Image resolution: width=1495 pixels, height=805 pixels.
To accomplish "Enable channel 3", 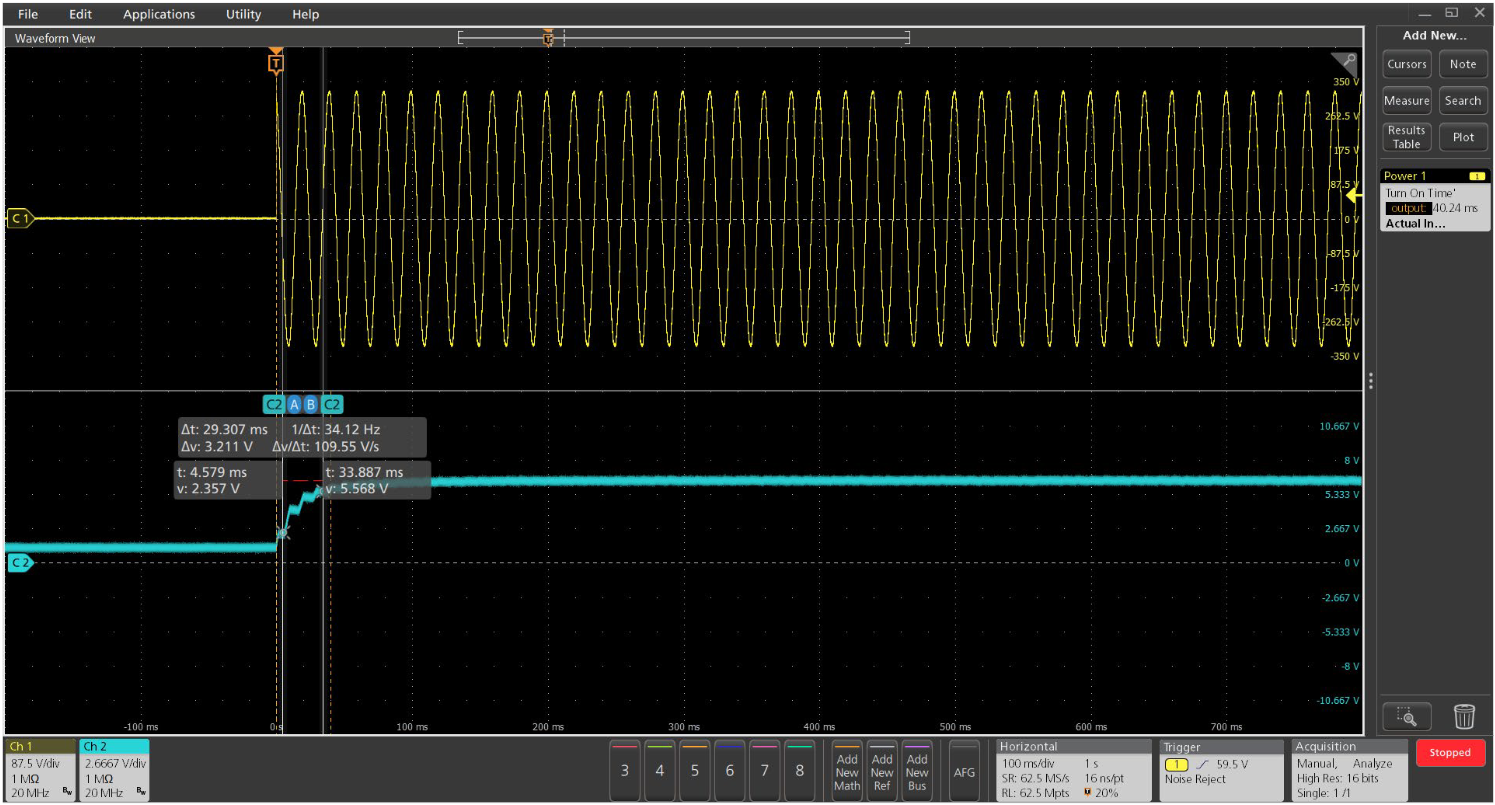I will 624,771.
